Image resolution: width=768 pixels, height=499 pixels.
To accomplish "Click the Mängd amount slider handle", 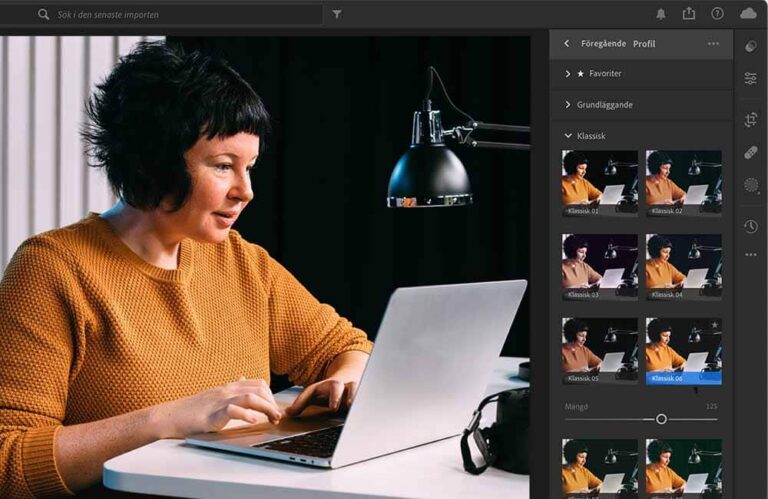I will (x=661, y=419).
